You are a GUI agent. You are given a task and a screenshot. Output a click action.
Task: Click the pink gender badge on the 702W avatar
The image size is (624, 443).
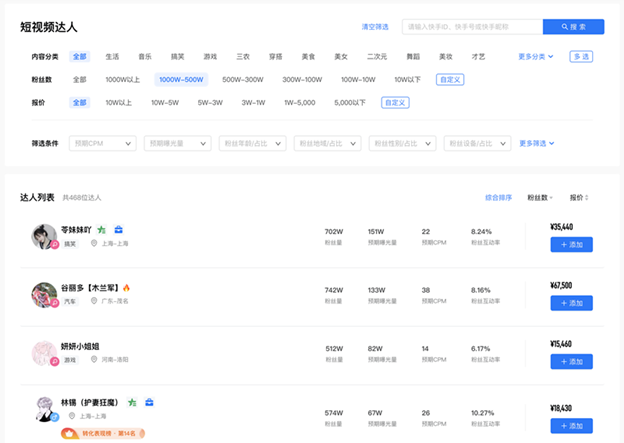pos(55,244)
